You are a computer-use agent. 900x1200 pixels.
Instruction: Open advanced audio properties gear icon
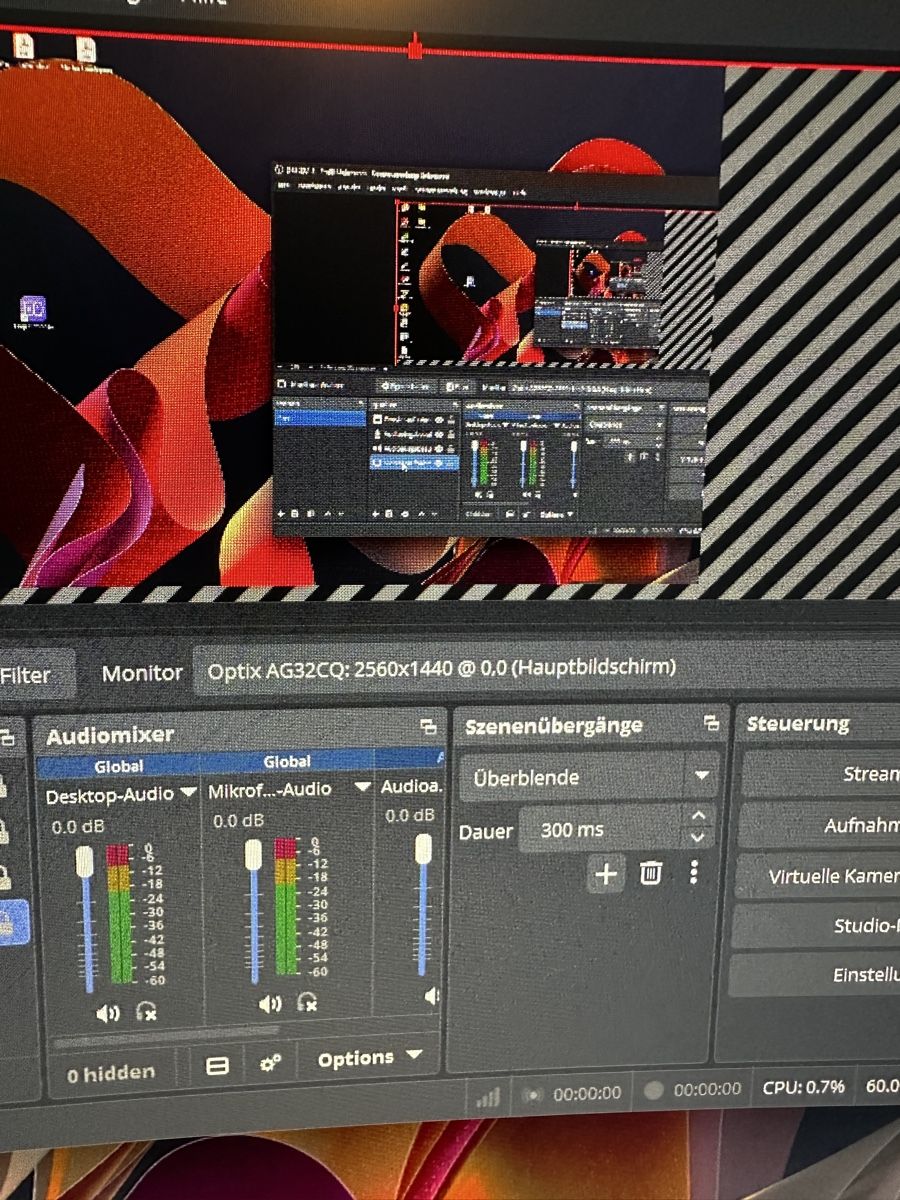(x=270, y=1063)
